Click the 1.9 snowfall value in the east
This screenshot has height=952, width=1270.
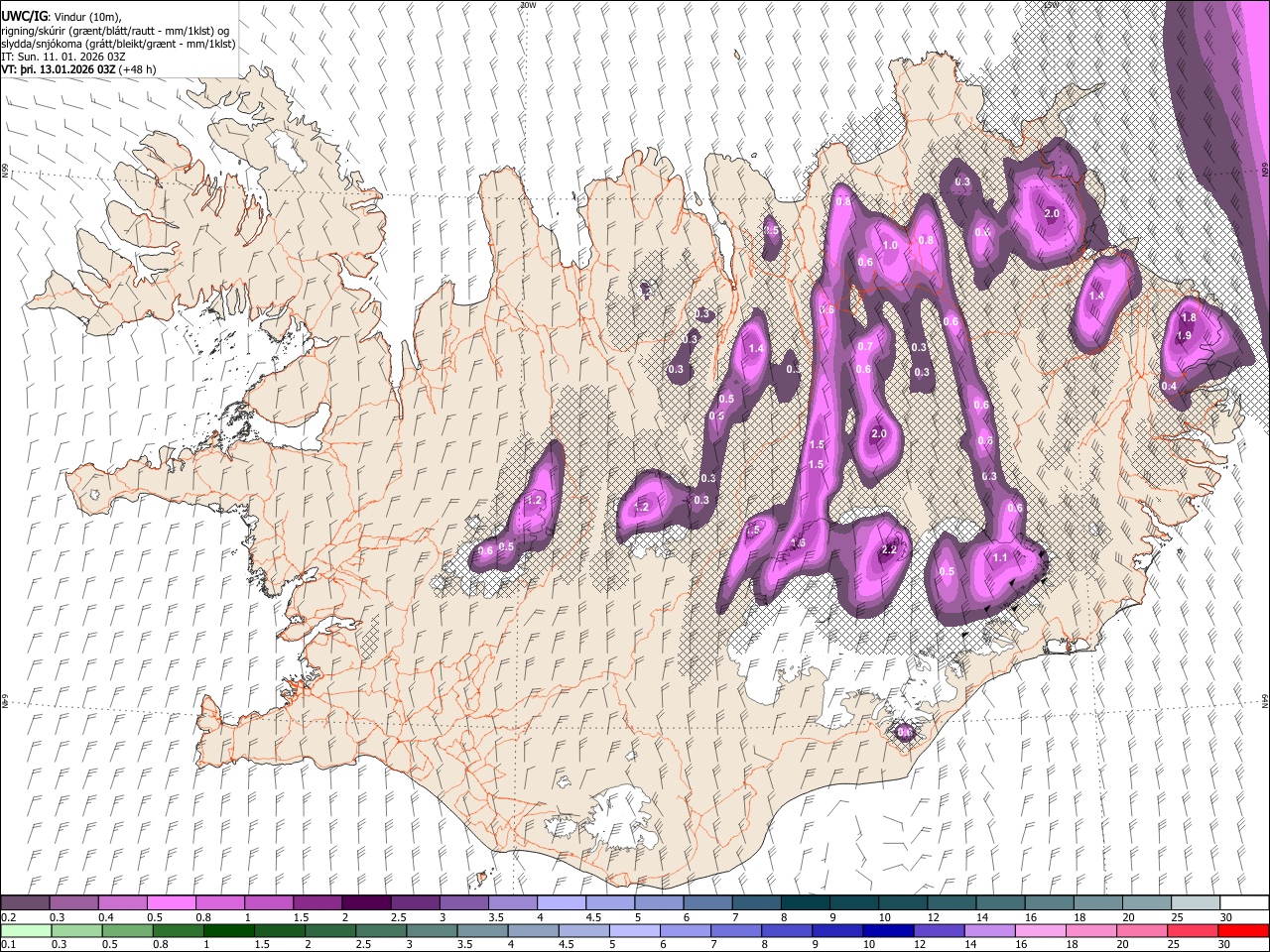coord(1184,336)
